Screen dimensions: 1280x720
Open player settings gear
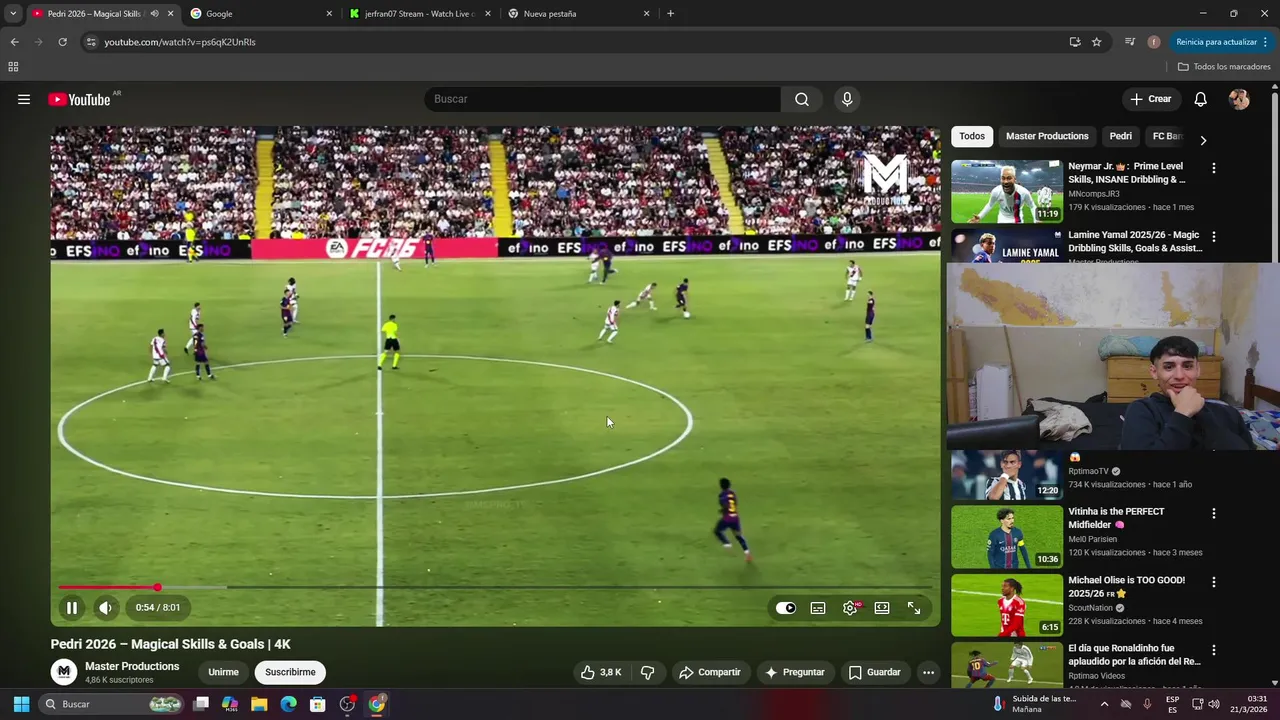tap(850, 608)
